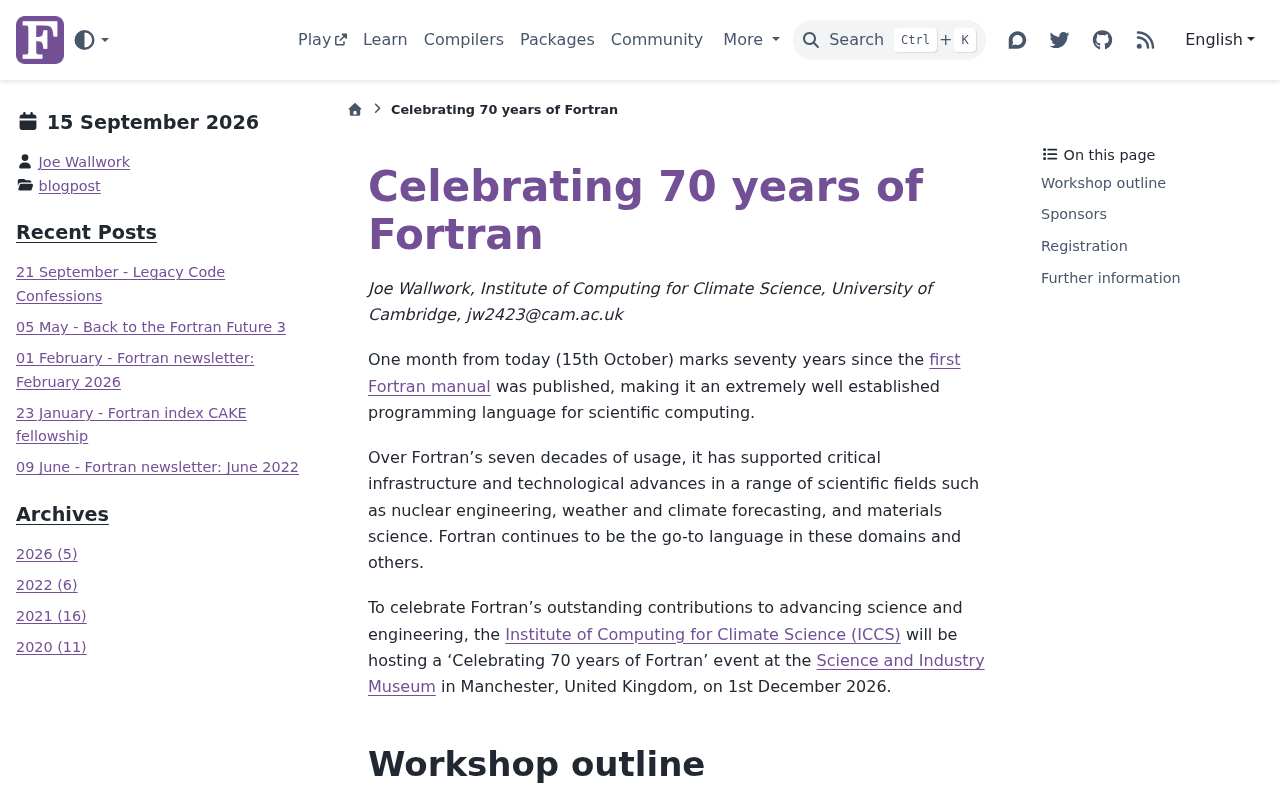Open the Fortran index CAKE fellowship post

tap(131, 425)
